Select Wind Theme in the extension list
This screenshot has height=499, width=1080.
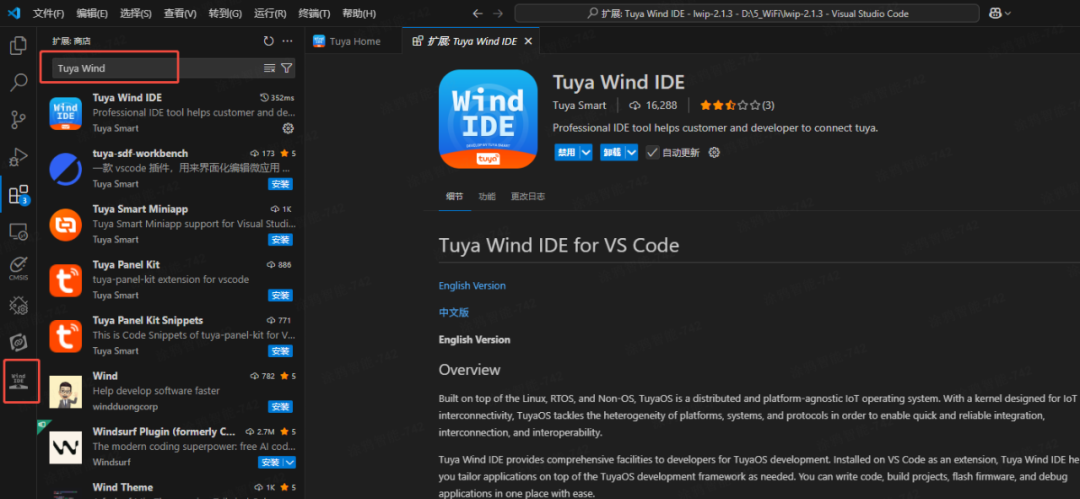[171, 489]
